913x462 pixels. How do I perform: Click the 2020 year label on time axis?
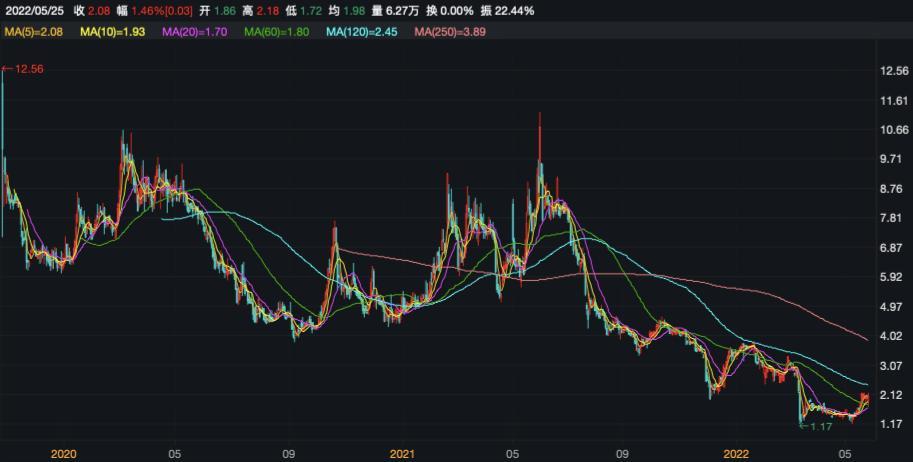point(63,453)
